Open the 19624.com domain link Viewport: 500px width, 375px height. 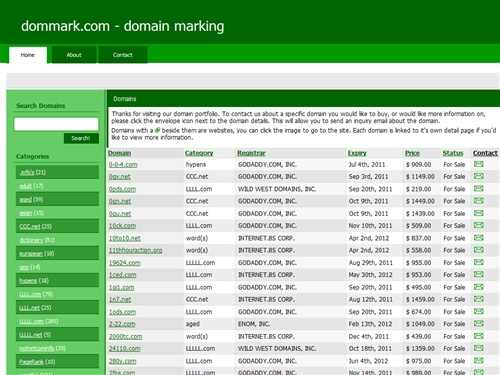125,263
